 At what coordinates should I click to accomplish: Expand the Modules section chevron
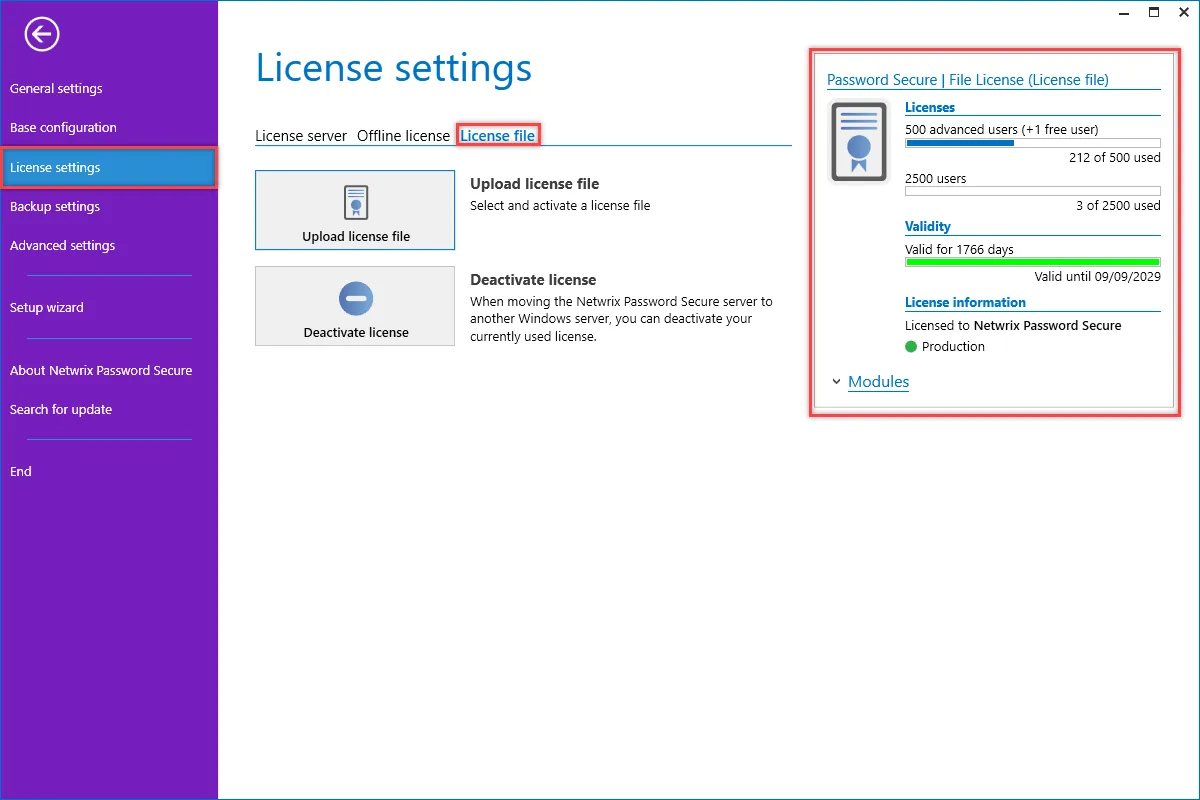point(836,382)
